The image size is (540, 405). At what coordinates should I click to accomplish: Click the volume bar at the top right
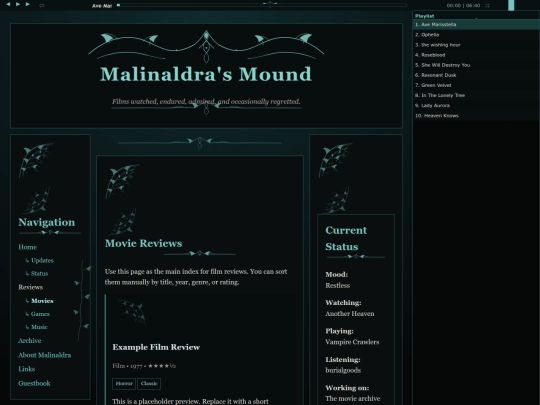[x=511, y=5]
